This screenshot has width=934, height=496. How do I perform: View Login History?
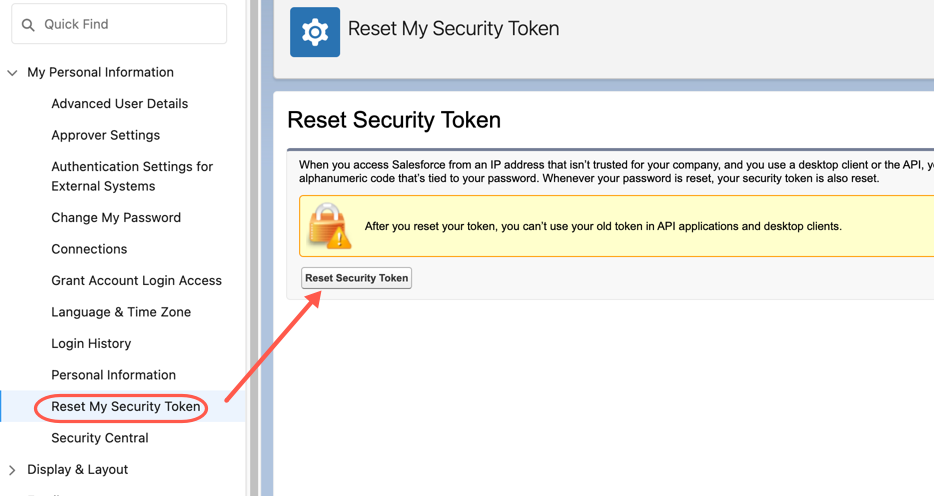coord(91,344)
